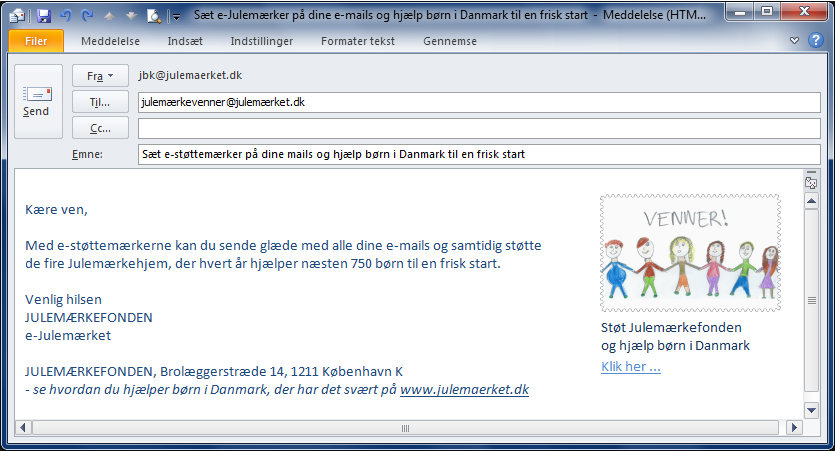Image resolution: width=835 pixels, height=451 pixels.
Task: Open print preview magnifier icon
Action: click(x=154, y=16)
